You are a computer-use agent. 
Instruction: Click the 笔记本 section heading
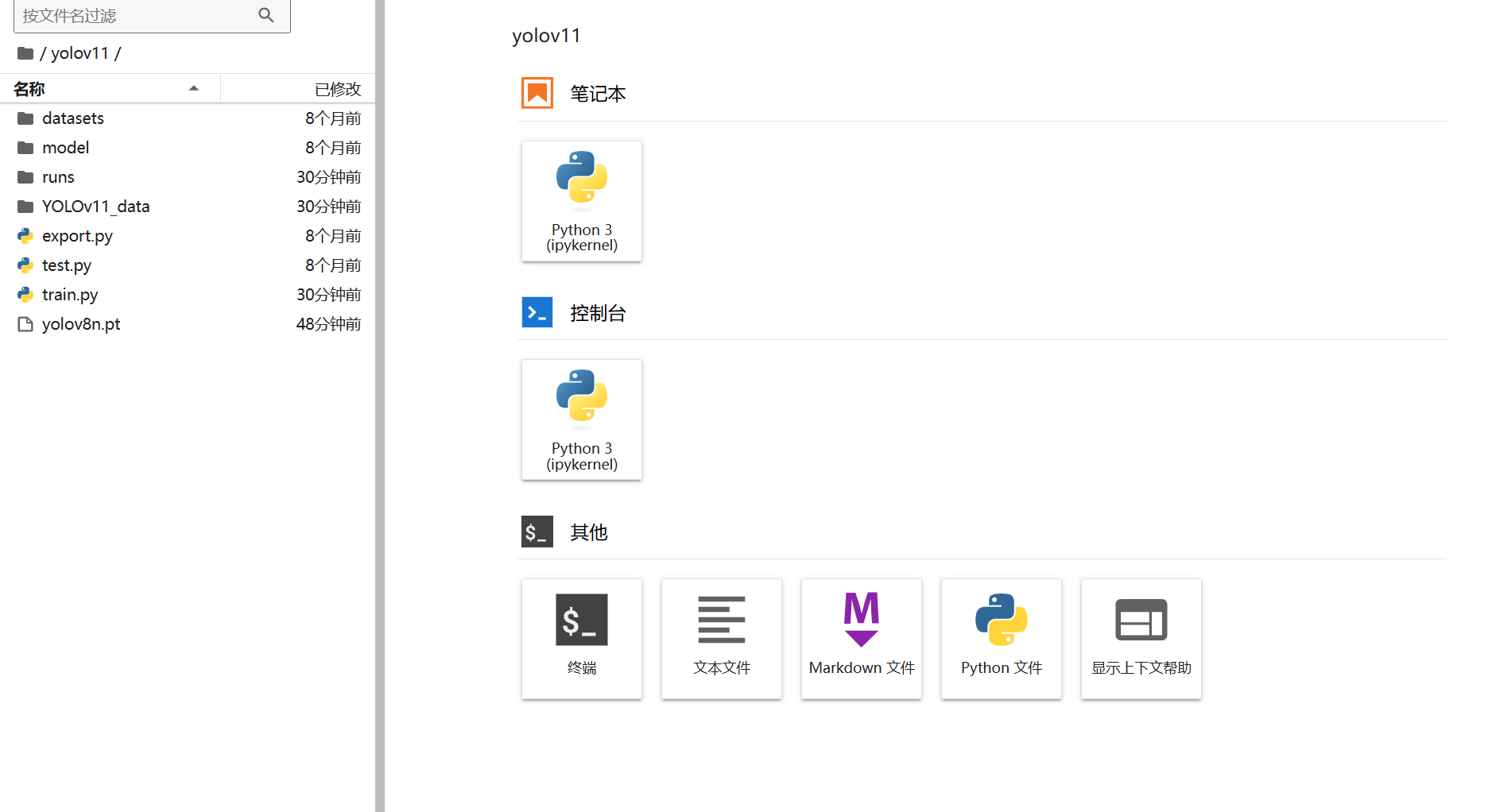pos(598,94)
